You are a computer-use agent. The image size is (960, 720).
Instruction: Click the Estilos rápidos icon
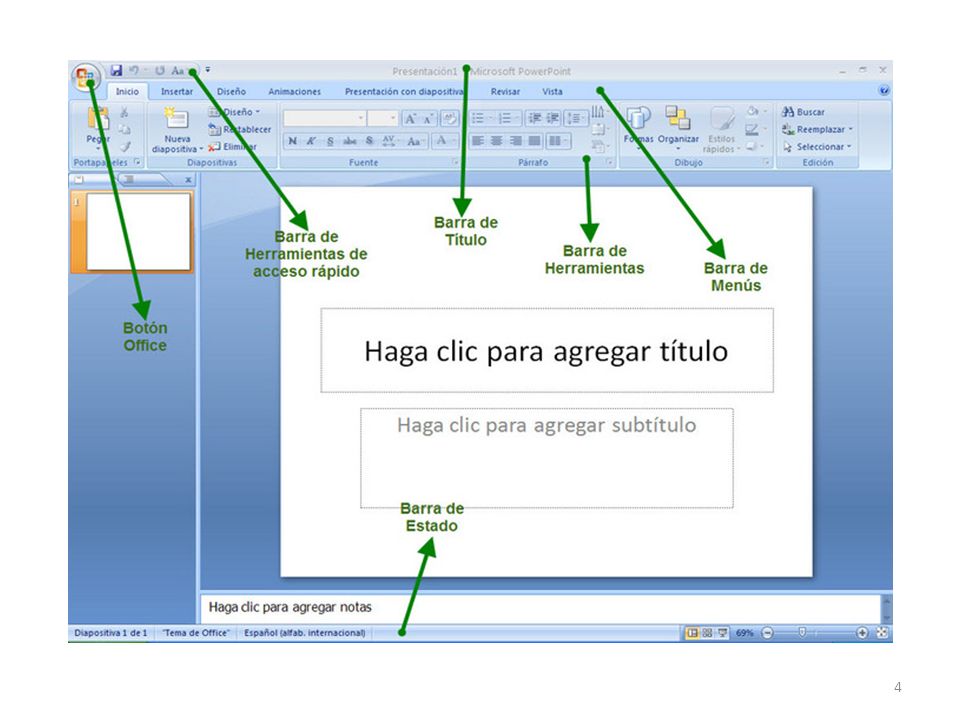pos(722,119)
